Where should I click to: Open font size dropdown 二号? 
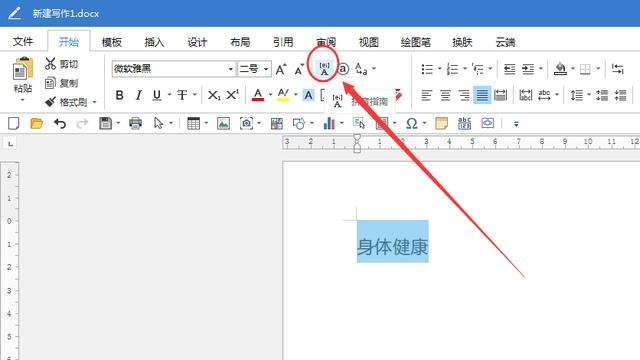[x=266, y=69]
